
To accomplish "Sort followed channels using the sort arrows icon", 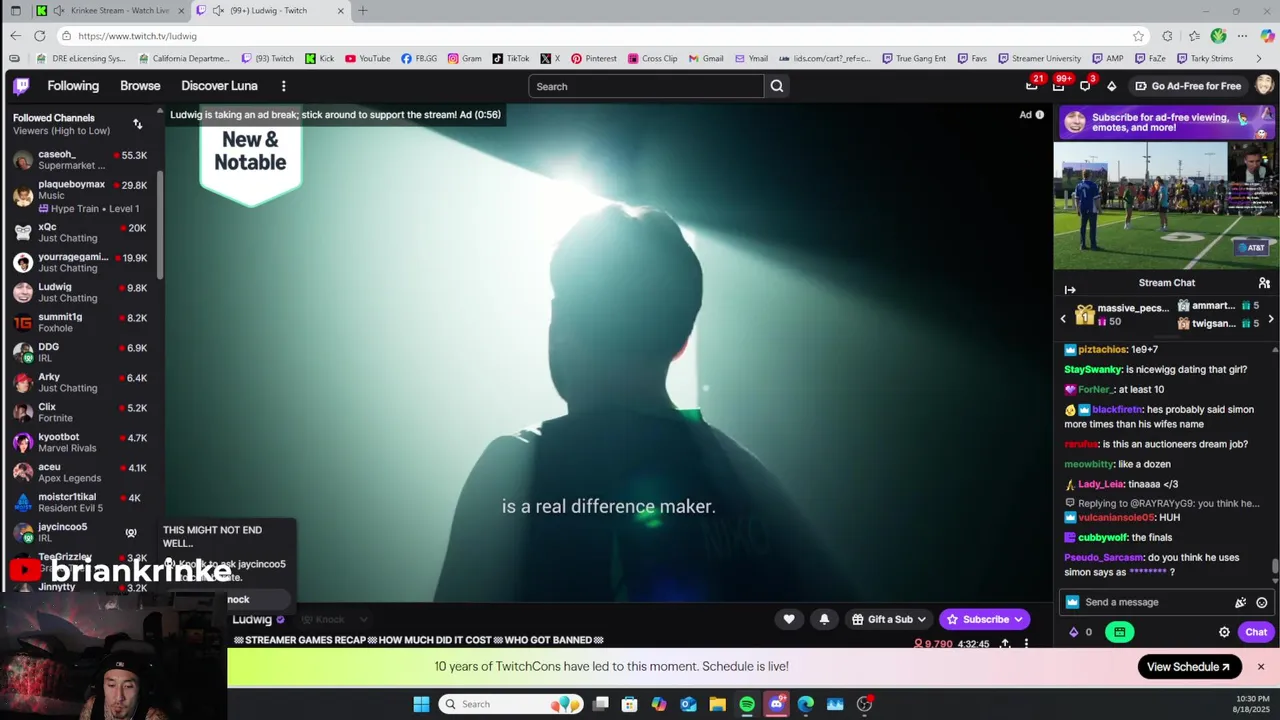I will coord(137,124).
